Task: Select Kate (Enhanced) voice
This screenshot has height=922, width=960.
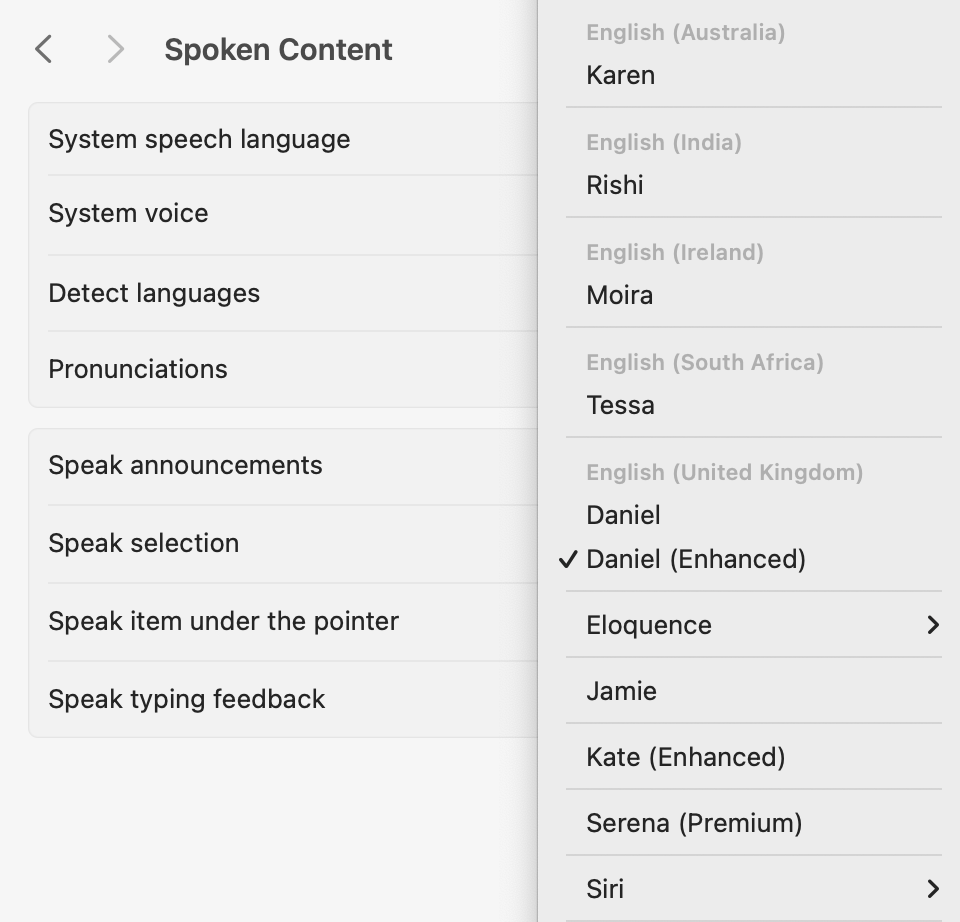Action: coord(686,757)
